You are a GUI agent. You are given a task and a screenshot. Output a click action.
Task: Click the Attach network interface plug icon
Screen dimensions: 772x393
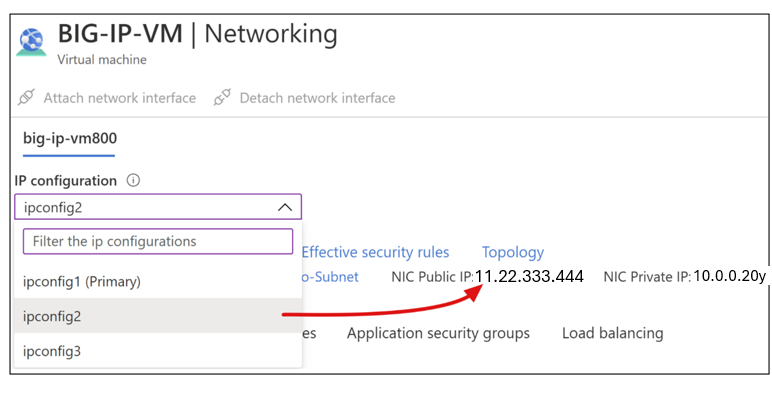coord(26,98)
